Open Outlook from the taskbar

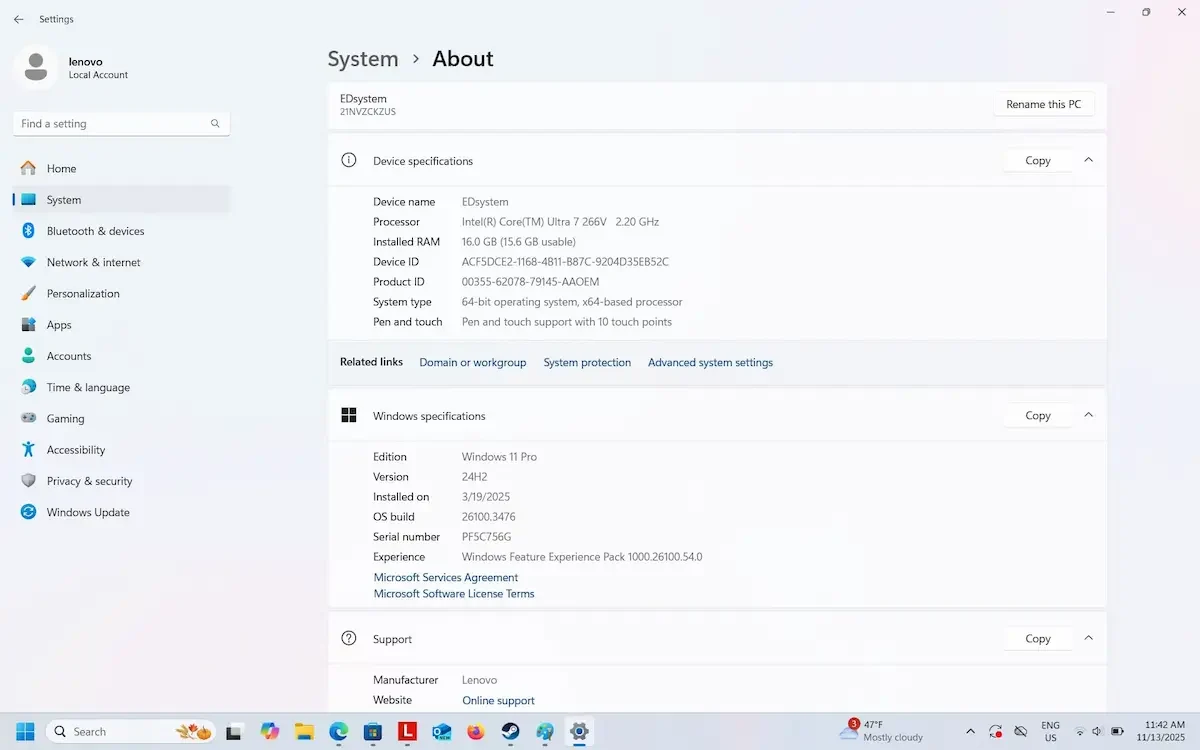442,732
